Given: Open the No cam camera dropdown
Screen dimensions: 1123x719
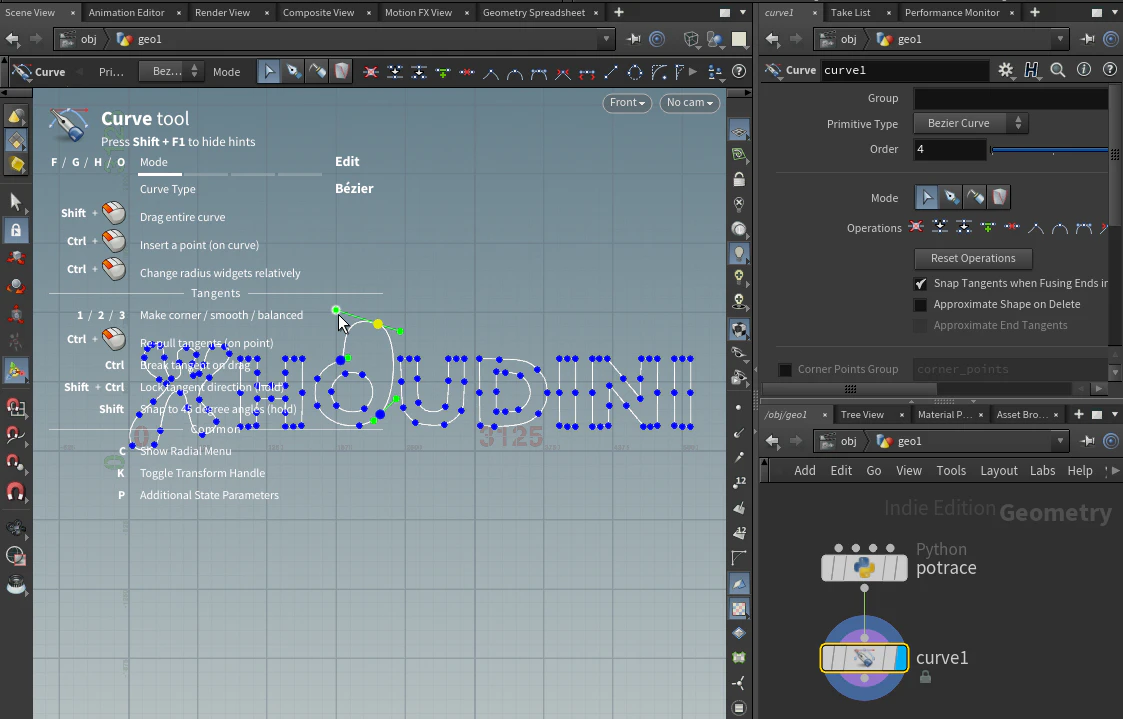Looking at the screenshot, I should pos(690,103).
